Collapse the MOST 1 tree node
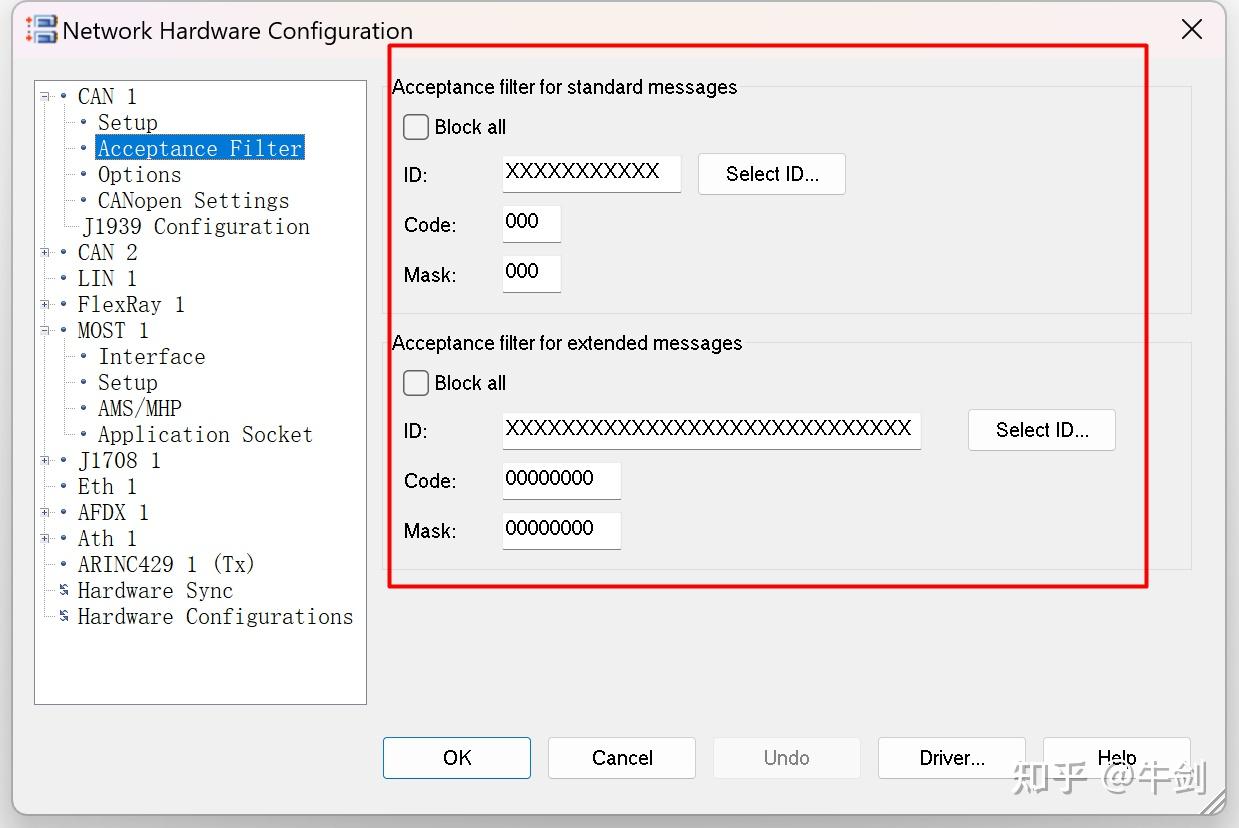Image resolution: width=1239 pixels, height=828 pixels. (x=46, y=330)
